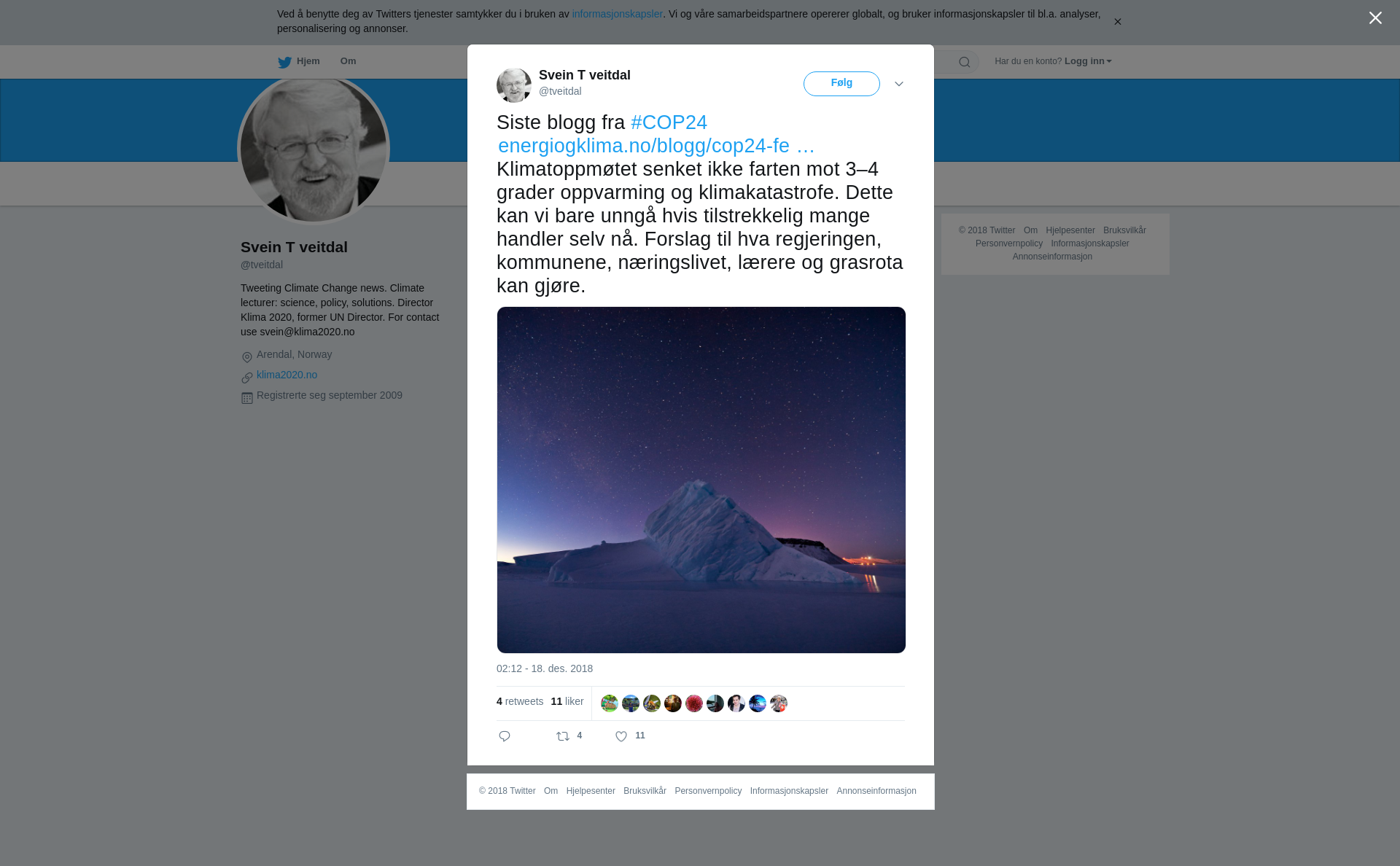The width and height of the screenshot is (1400, 866).
Task: Open the Om menu item in top bar
Action: (348, 61)
